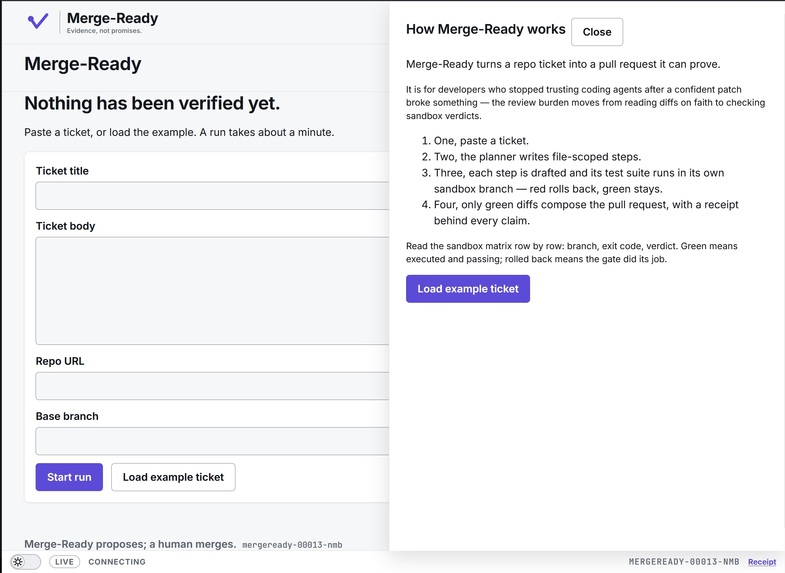Focus the Ticket title field
The image size is (785, 573).
coord(212,196)
